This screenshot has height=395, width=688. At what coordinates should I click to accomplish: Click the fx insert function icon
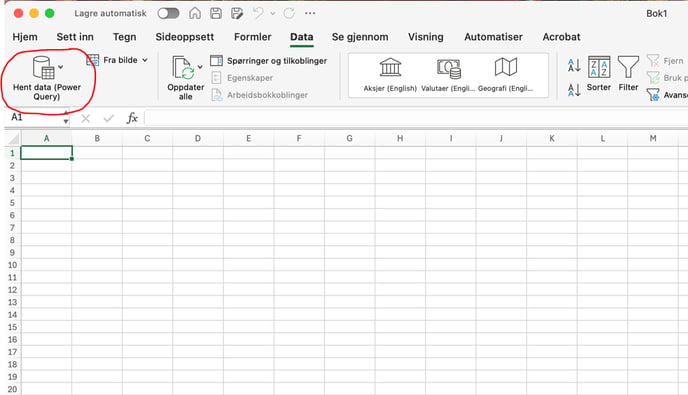point(132,118)
